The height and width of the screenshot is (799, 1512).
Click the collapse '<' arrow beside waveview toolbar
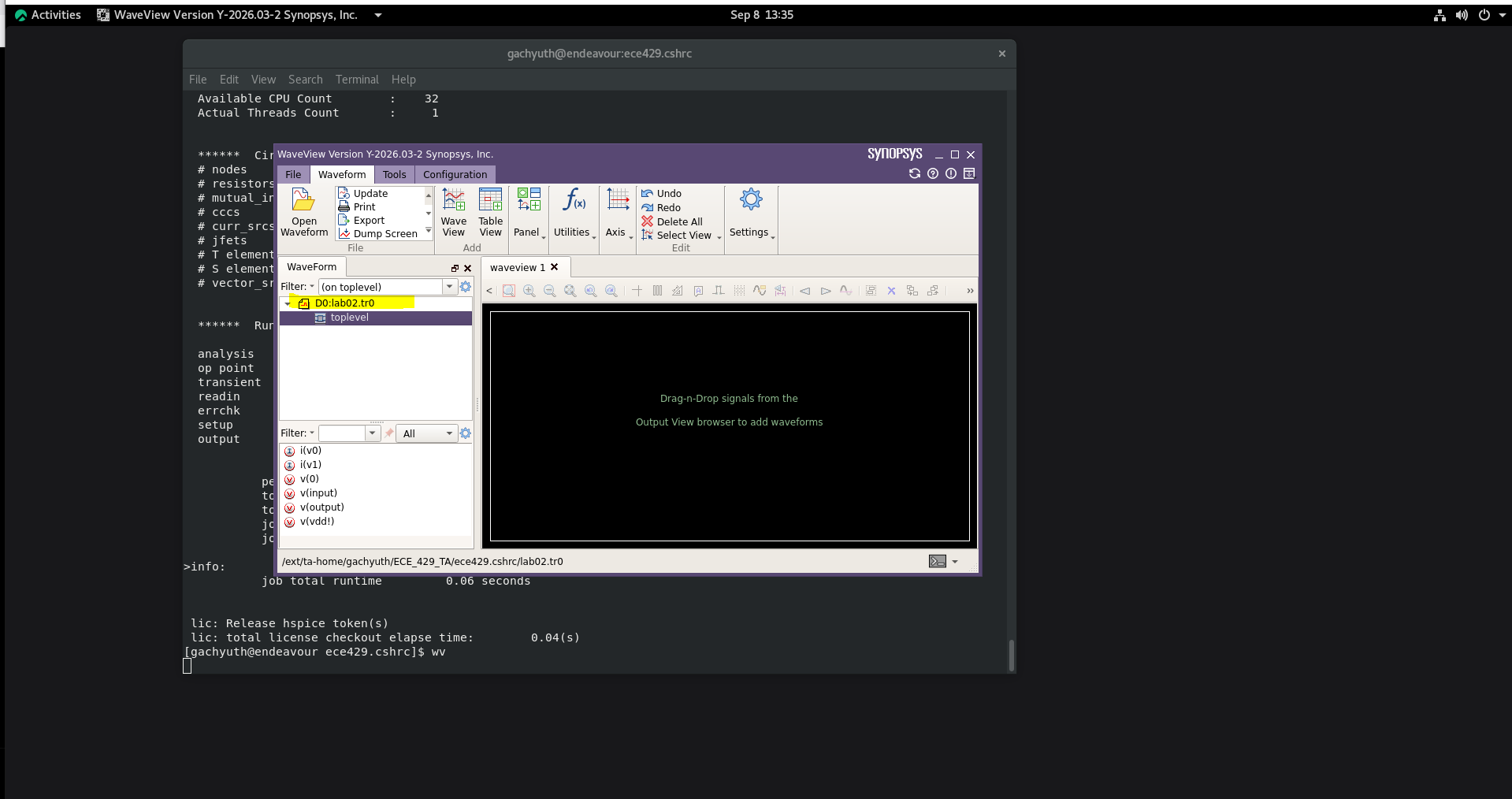[x=489, y=291]
